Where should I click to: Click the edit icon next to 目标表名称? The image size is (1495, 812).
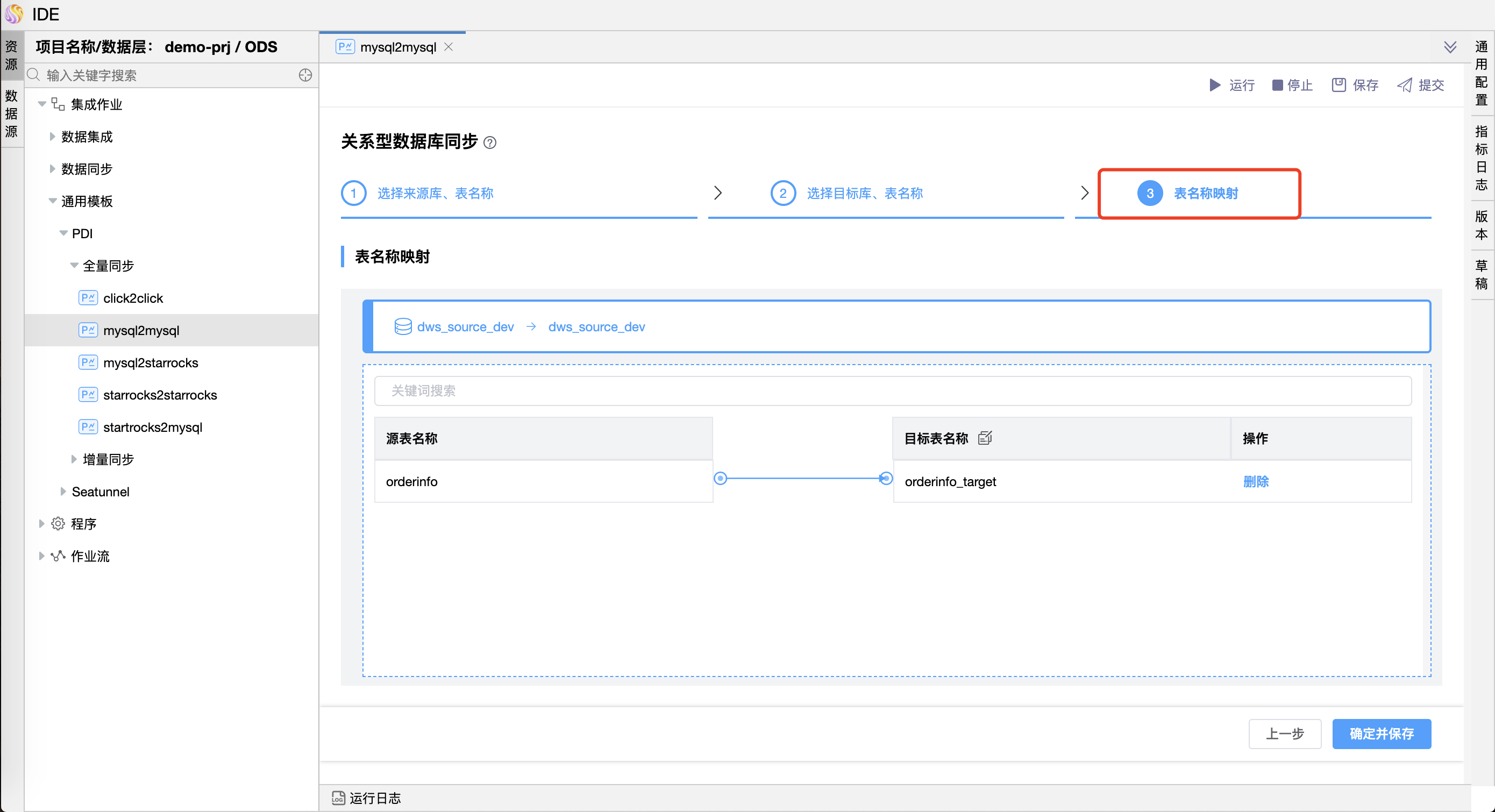tap(985, 438)
